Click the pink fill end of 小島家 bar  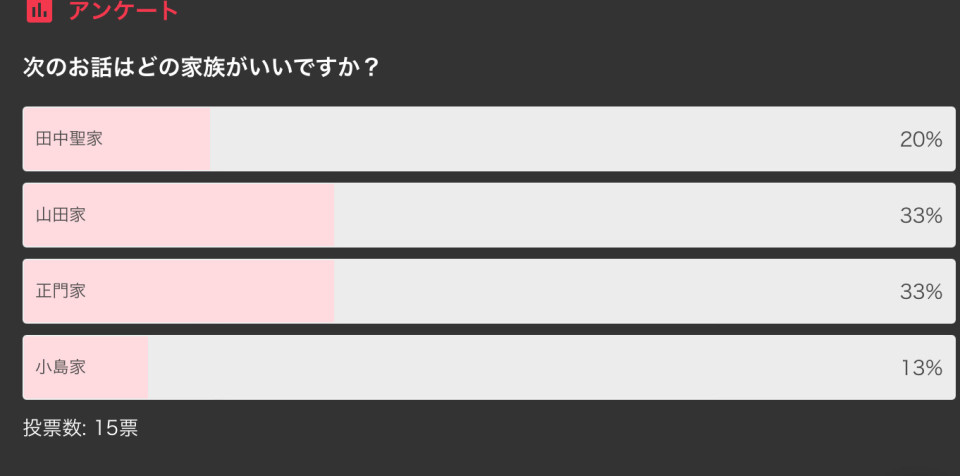141,368
